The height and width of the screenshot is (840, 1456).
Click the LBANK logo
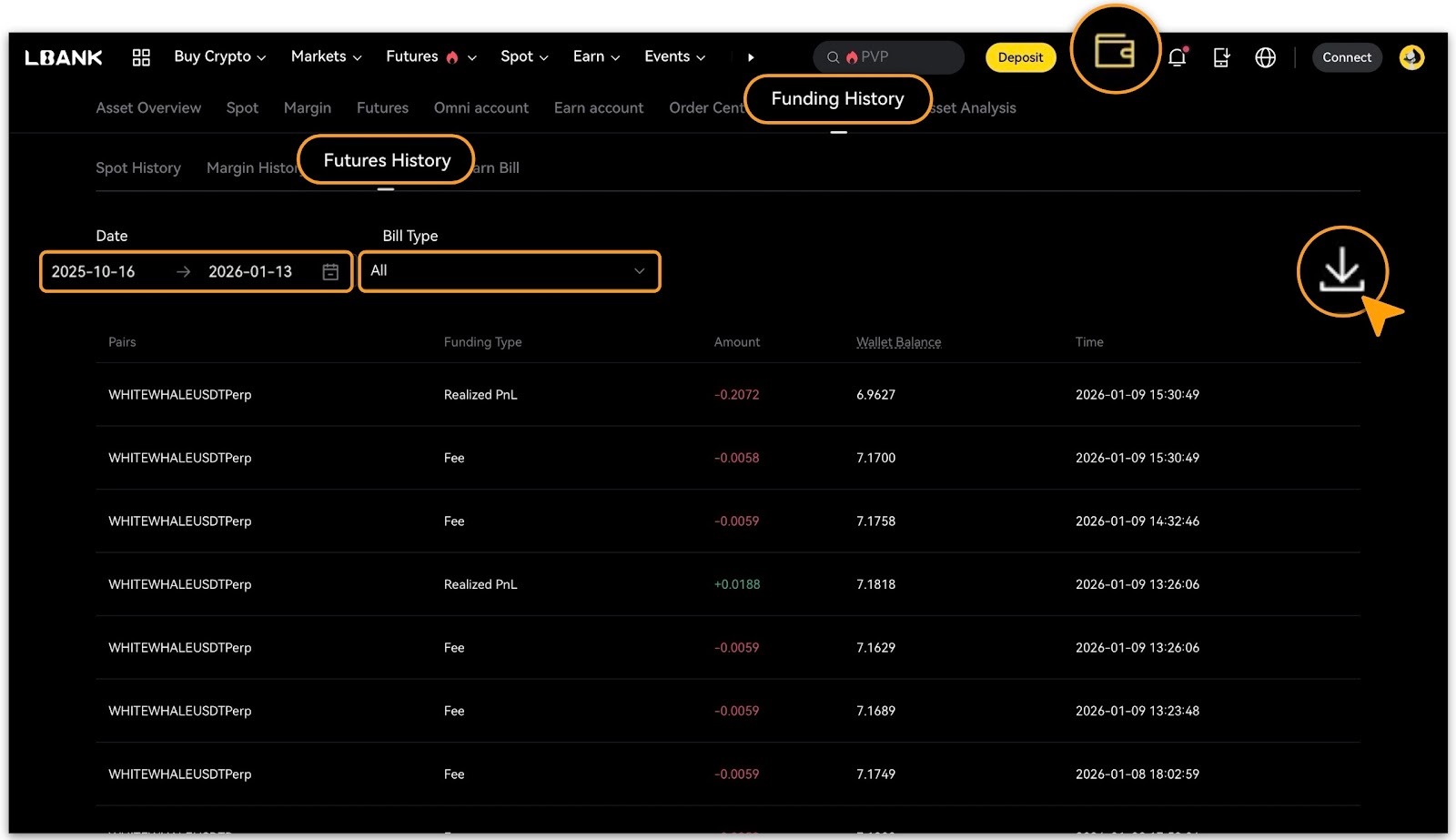pos(64,57)
